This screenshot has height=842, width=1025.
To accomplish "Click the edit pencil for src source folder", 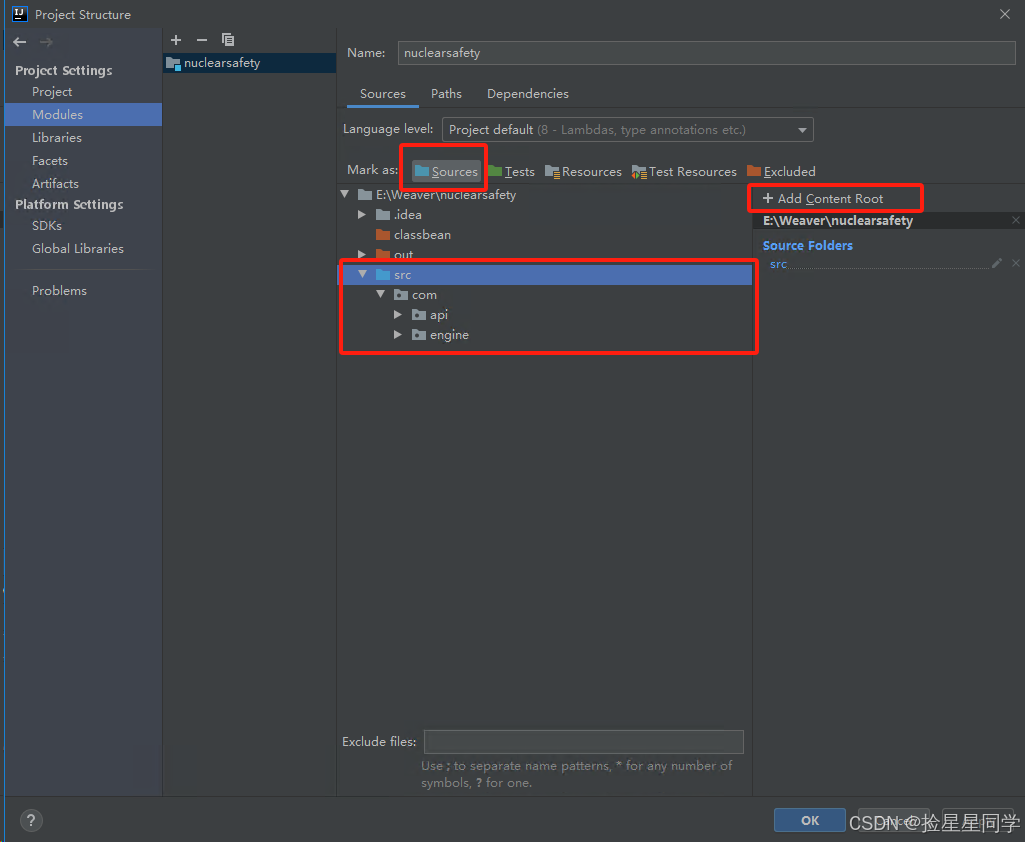I will pyautogui.click(x=997, y=263).
